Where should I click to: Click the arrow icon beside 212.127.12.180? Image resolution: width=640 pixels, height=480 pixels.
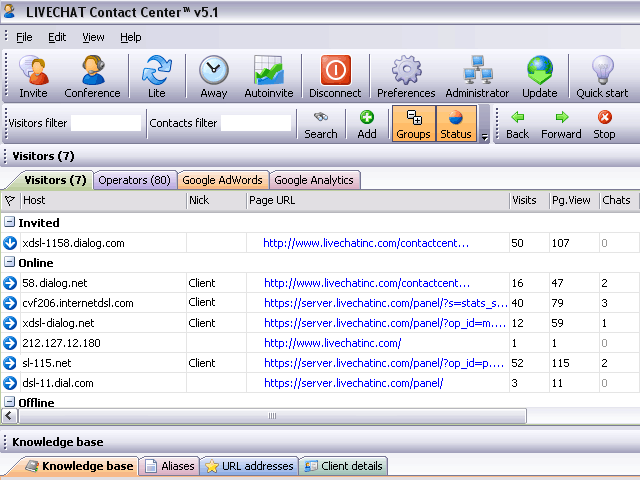tap(10, 343)
